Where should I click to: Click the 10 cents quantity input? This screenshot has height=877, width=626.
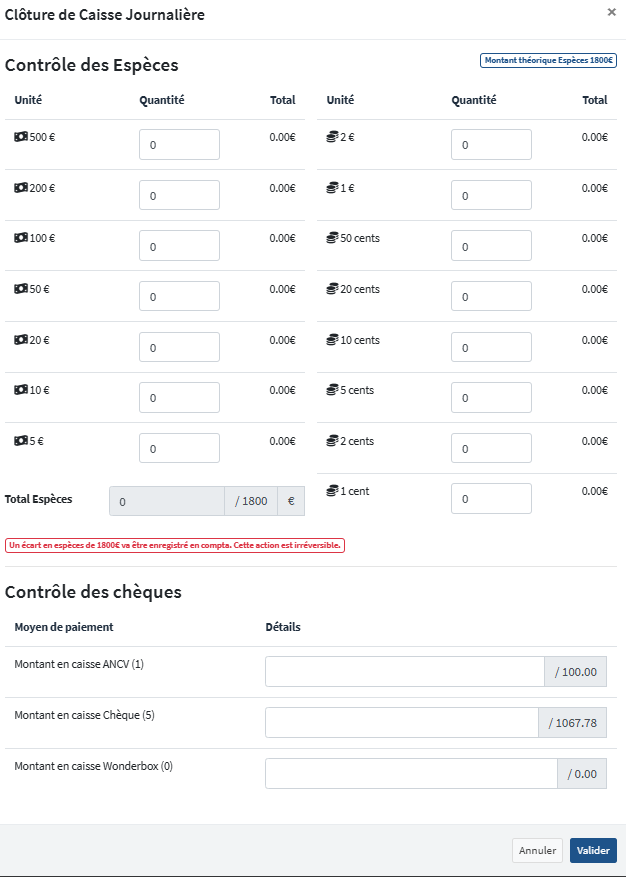pyautogui.click(x=491, y=347)
